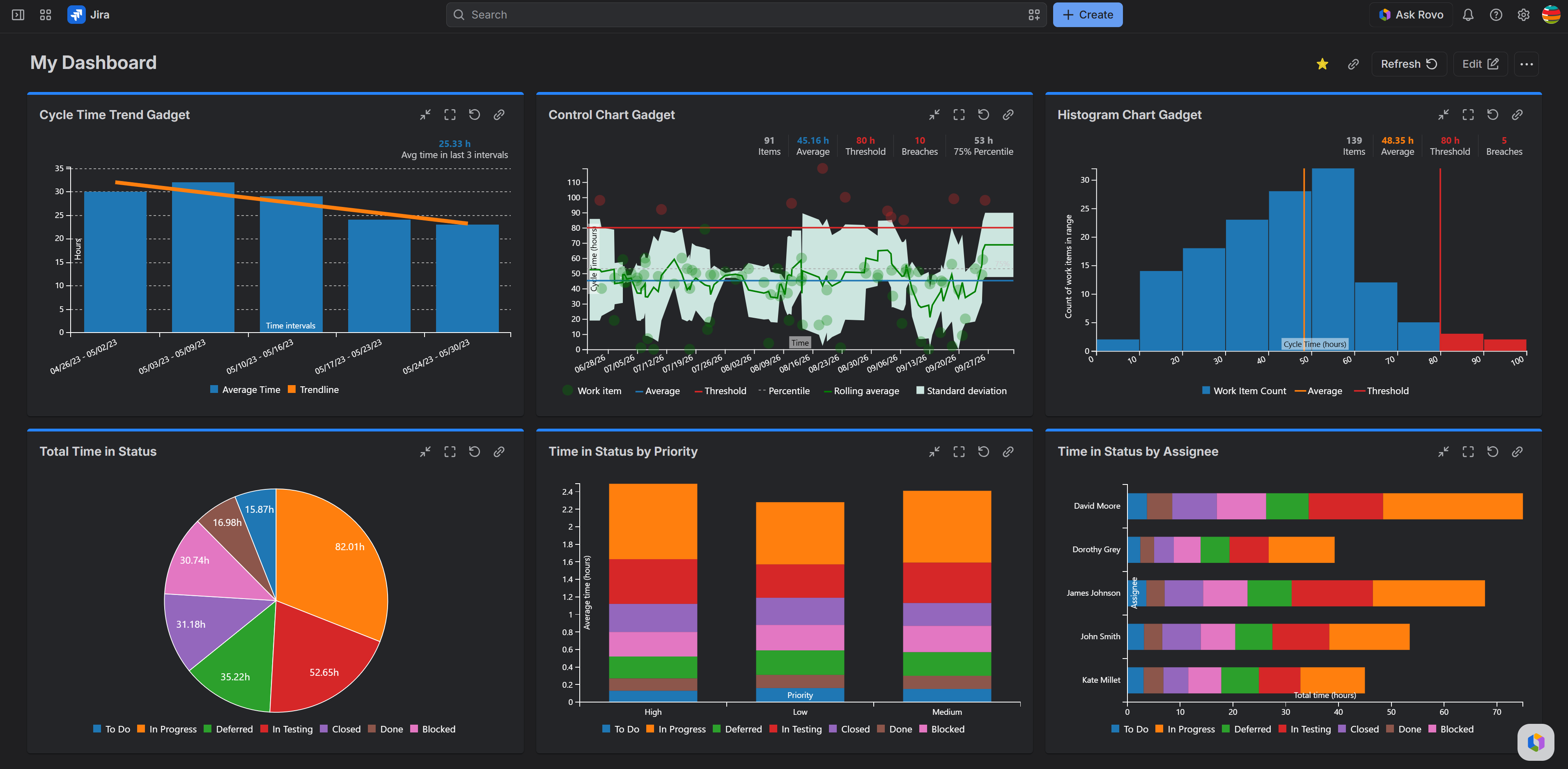The image size is (1568, 769).
Task: Star My Dashboard as favorite
Action: click(1322, 64)
